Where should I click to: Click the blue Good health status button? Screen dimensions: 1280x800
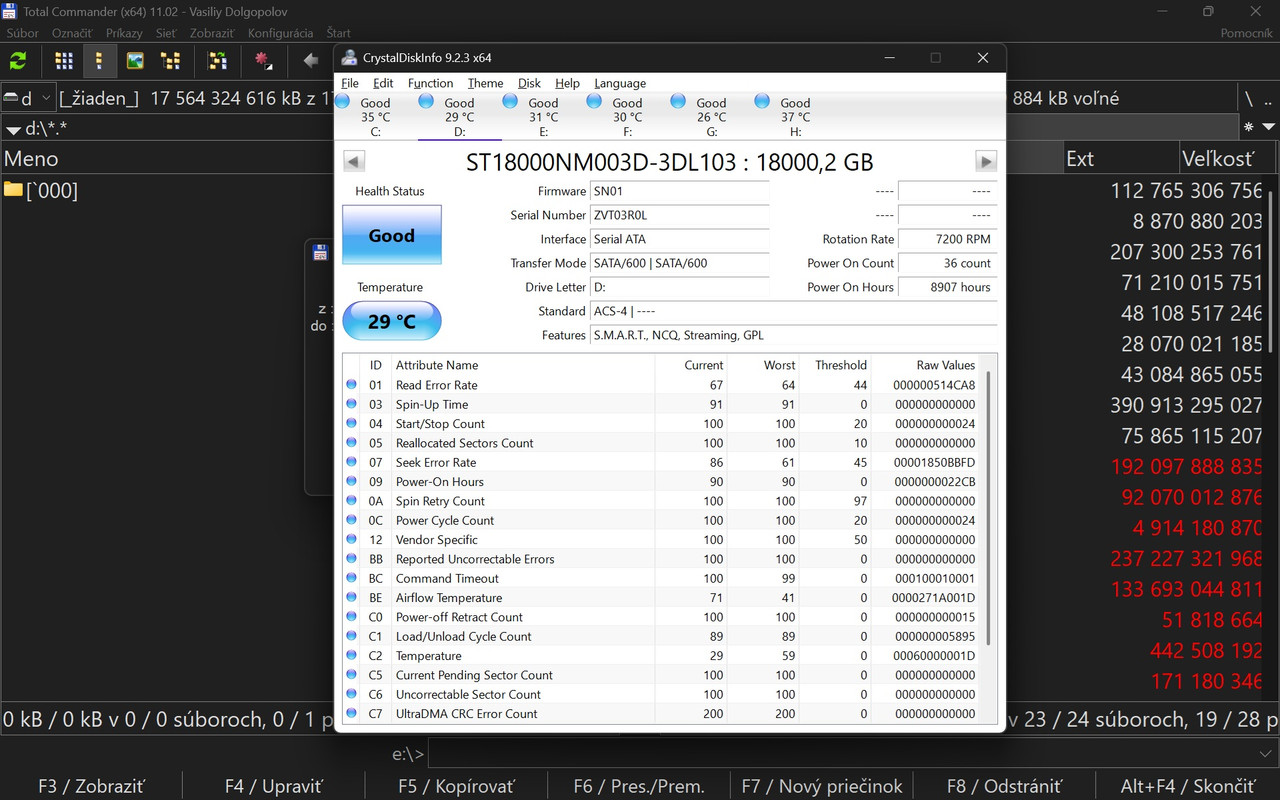(392, 235)
